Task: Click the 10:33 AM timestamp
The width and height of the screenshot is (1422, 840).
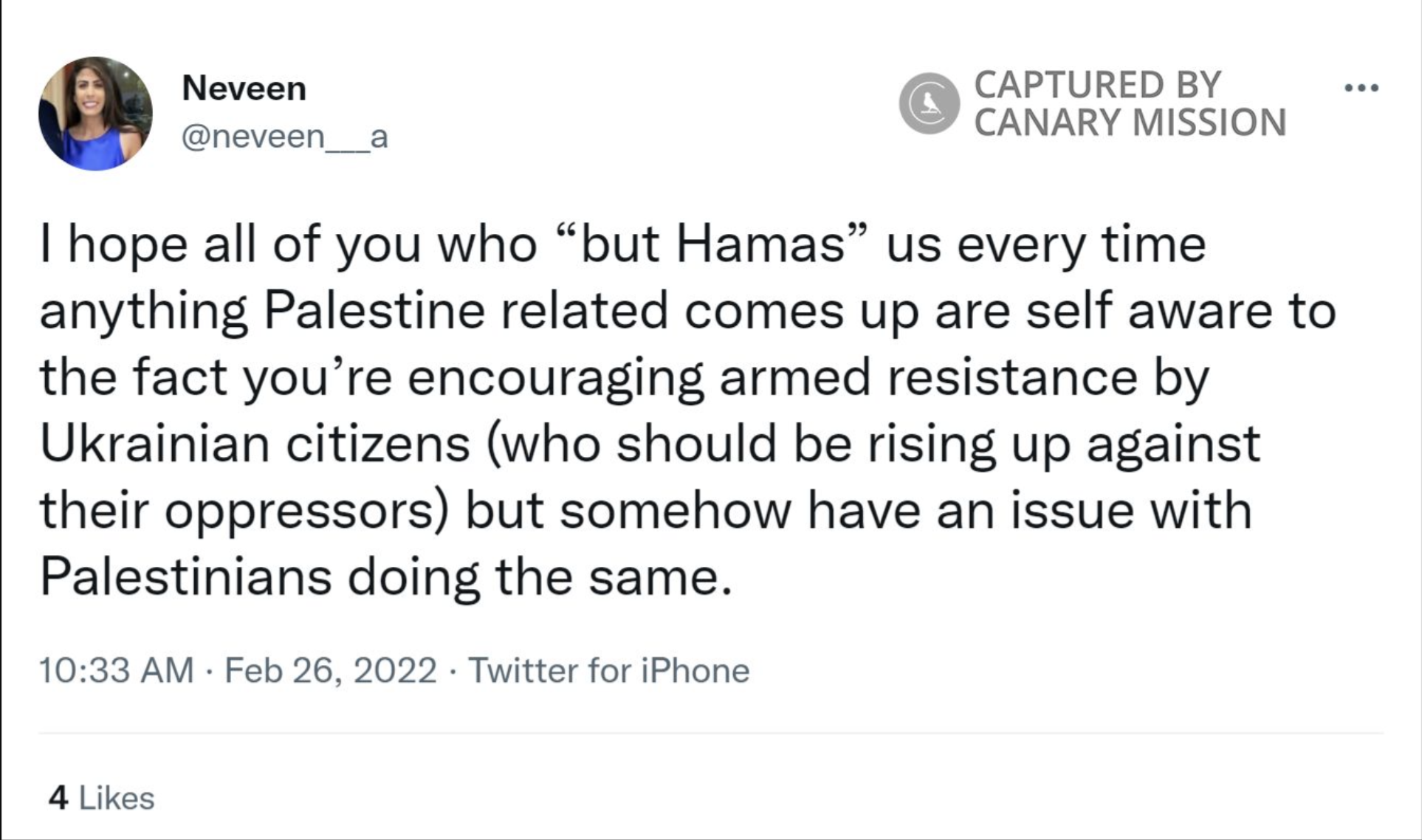Action: tap(116, 670)
